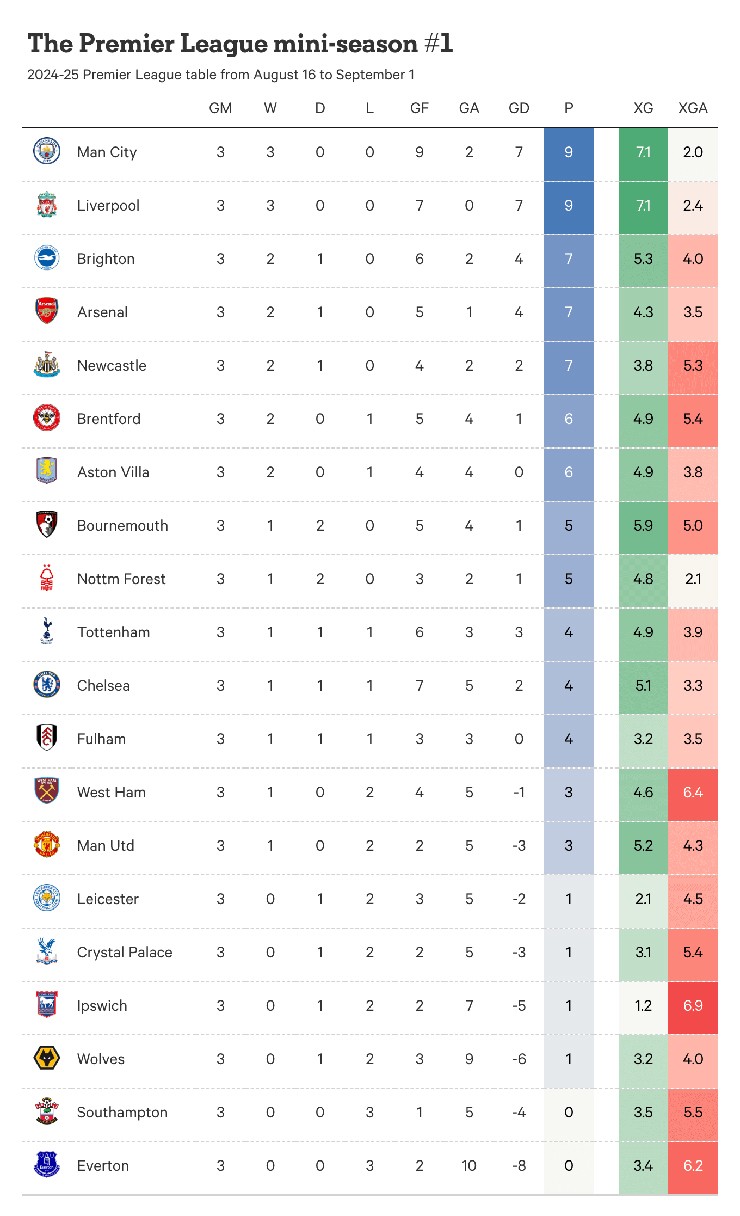Click Liverpool's blue 9 points cell
The image size is (740, 1216).
[568, 205]
